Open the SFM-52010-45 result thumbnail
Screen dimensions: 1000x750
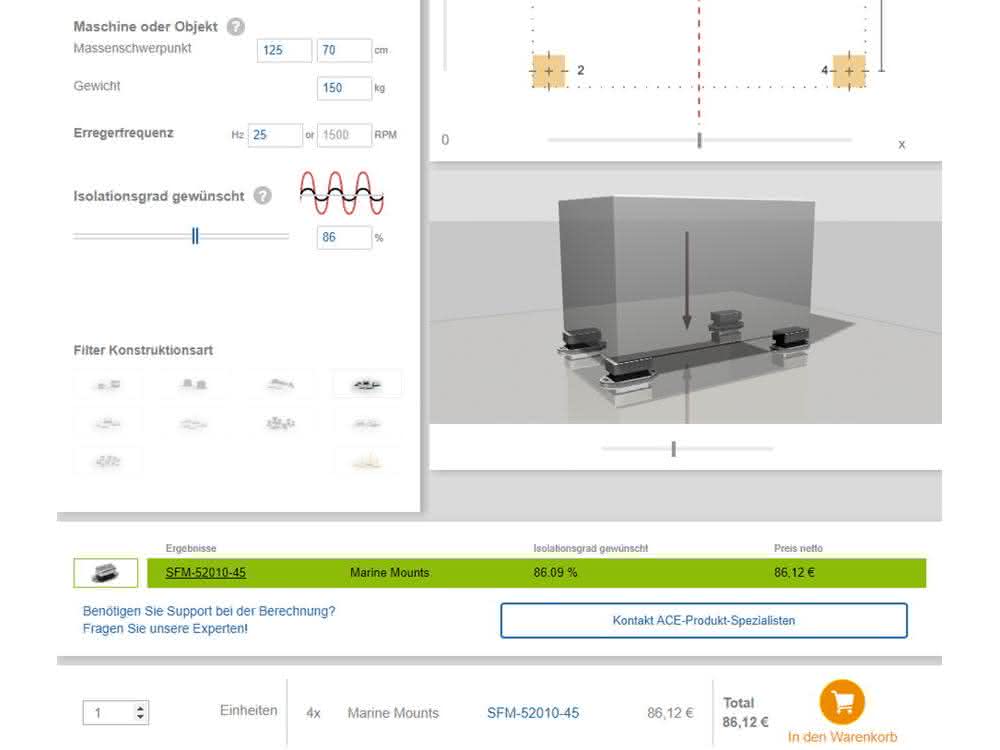(106, 573)
